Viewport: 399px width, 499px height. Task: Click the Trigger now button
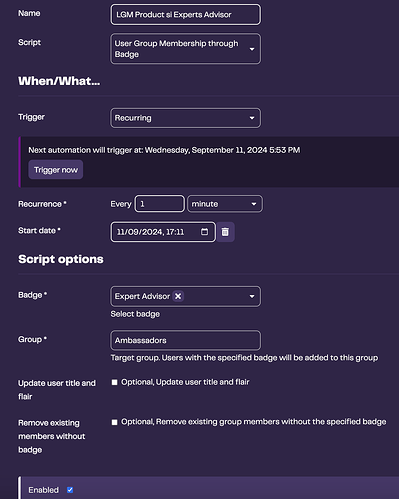click(56, 170)
